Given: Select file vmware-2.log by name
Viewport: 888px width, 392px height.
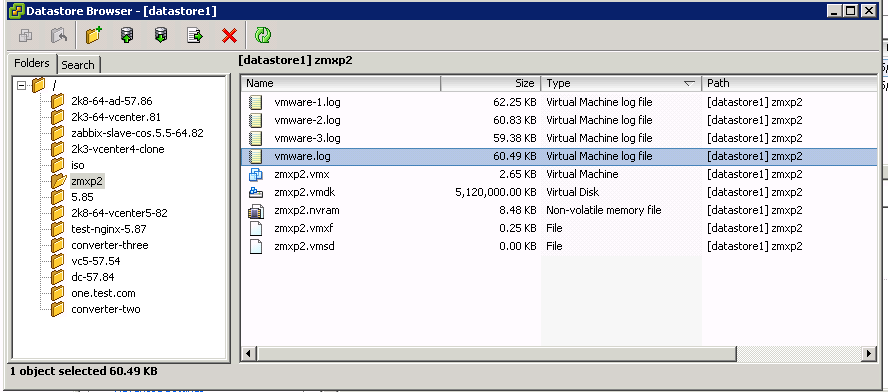Looking at the screenshot, I should tap(308, 120).
